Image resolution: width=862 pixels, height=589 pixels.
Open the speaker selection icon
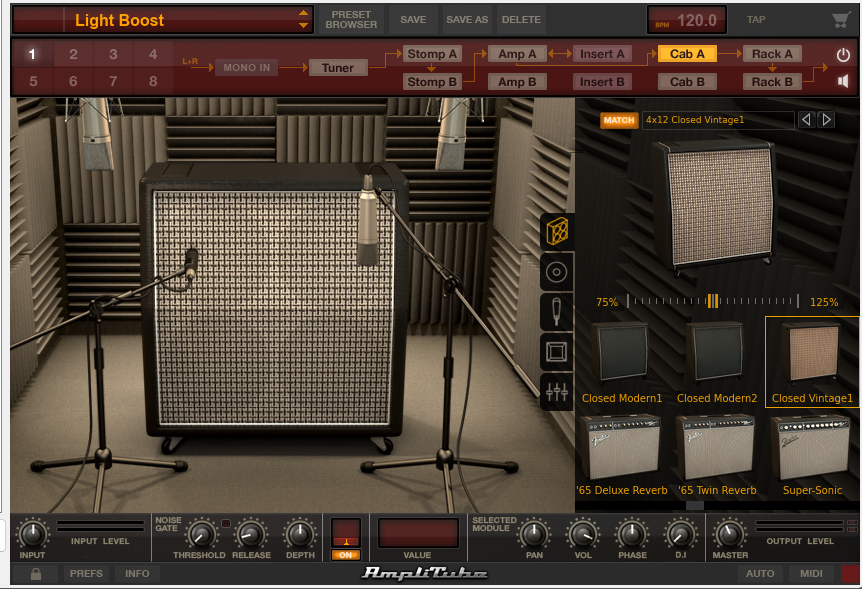click(557, 272)
